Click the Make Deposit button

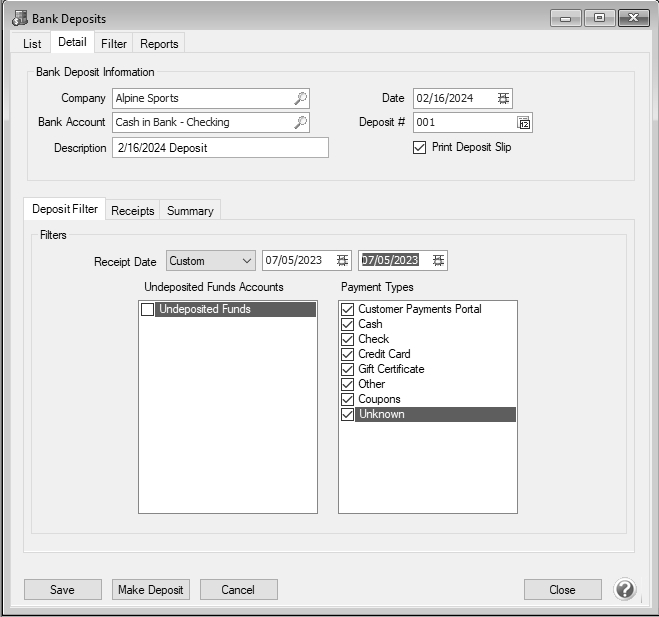(x=151, y=590)
